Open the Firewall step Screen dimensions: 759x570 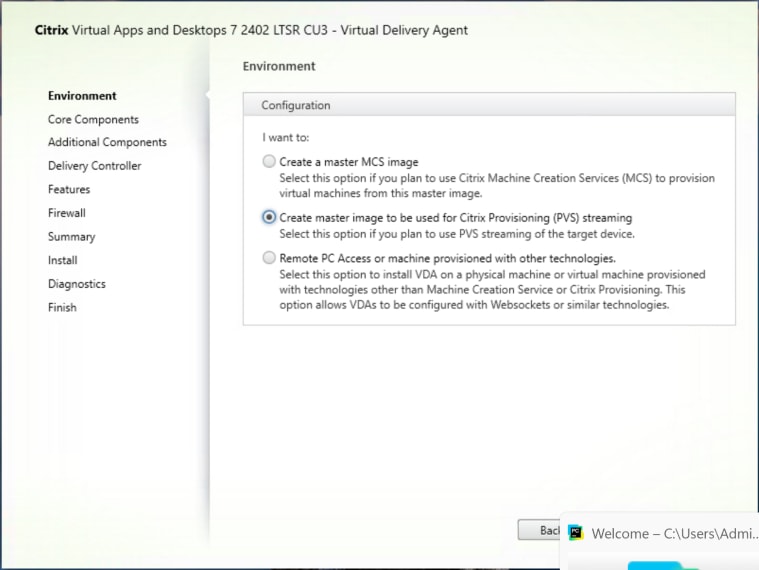66,213
